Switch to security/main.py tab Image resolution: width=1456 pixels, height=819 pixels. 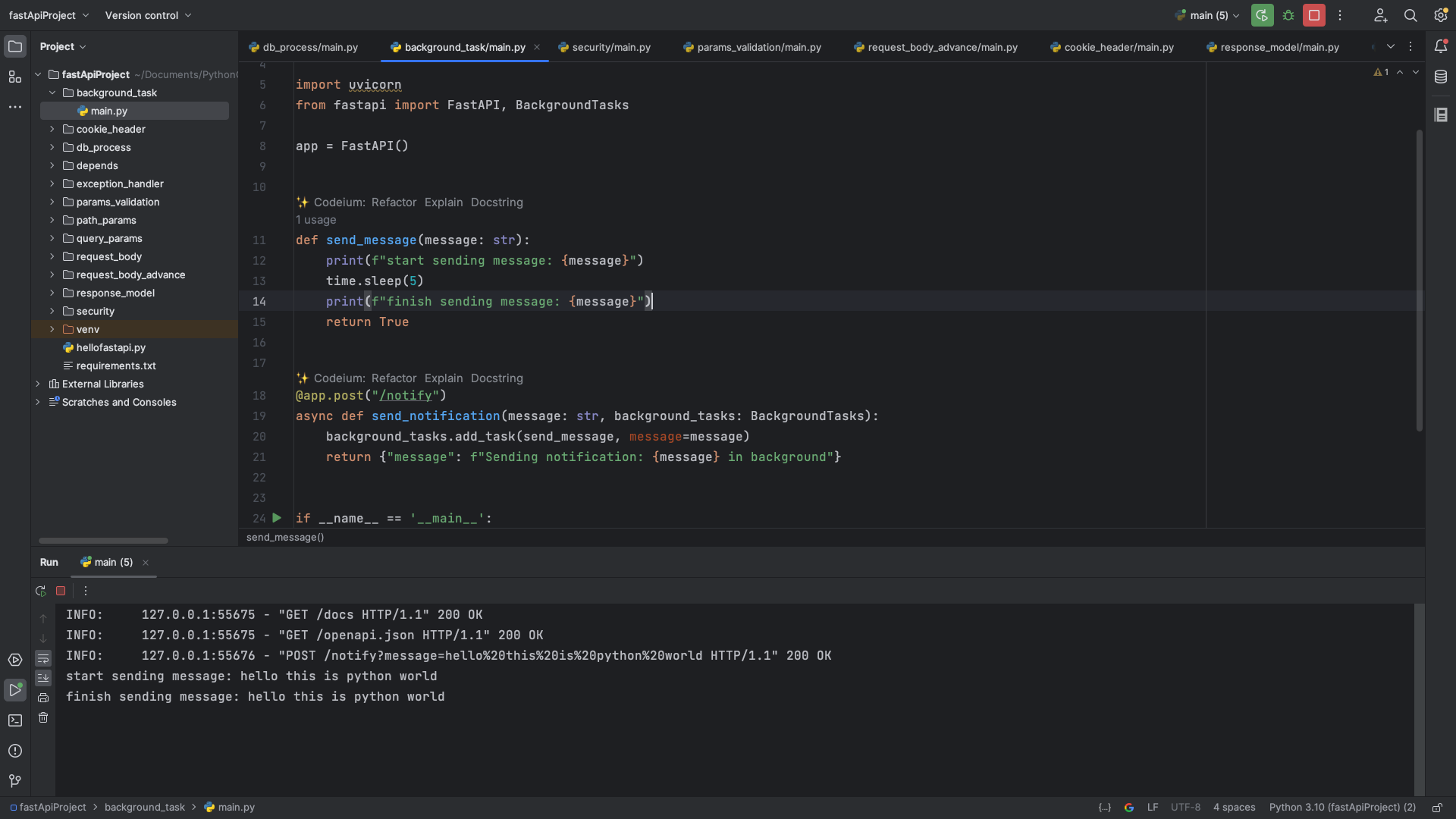pyautogui.click(x=610, y=47)
